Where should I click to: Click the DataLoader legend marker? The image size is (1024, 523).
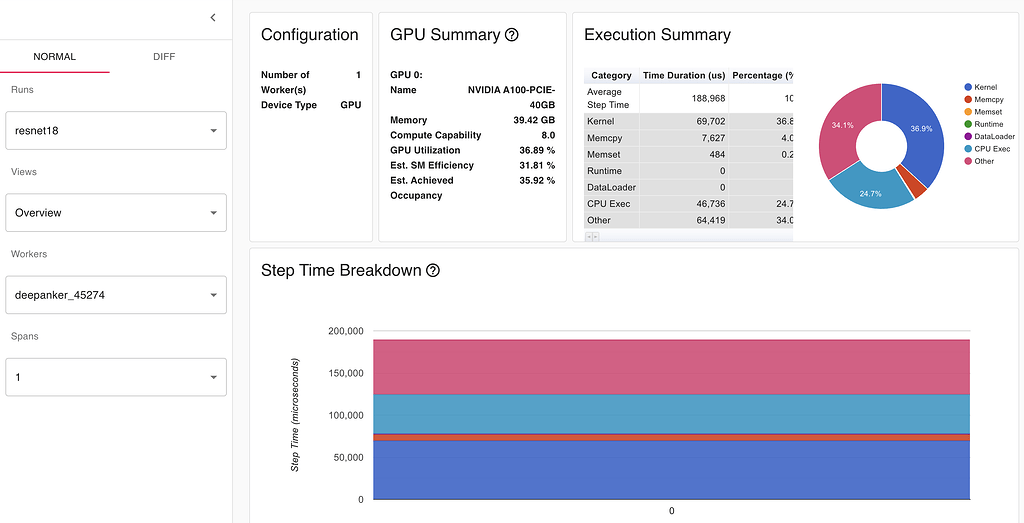[968, 137]
